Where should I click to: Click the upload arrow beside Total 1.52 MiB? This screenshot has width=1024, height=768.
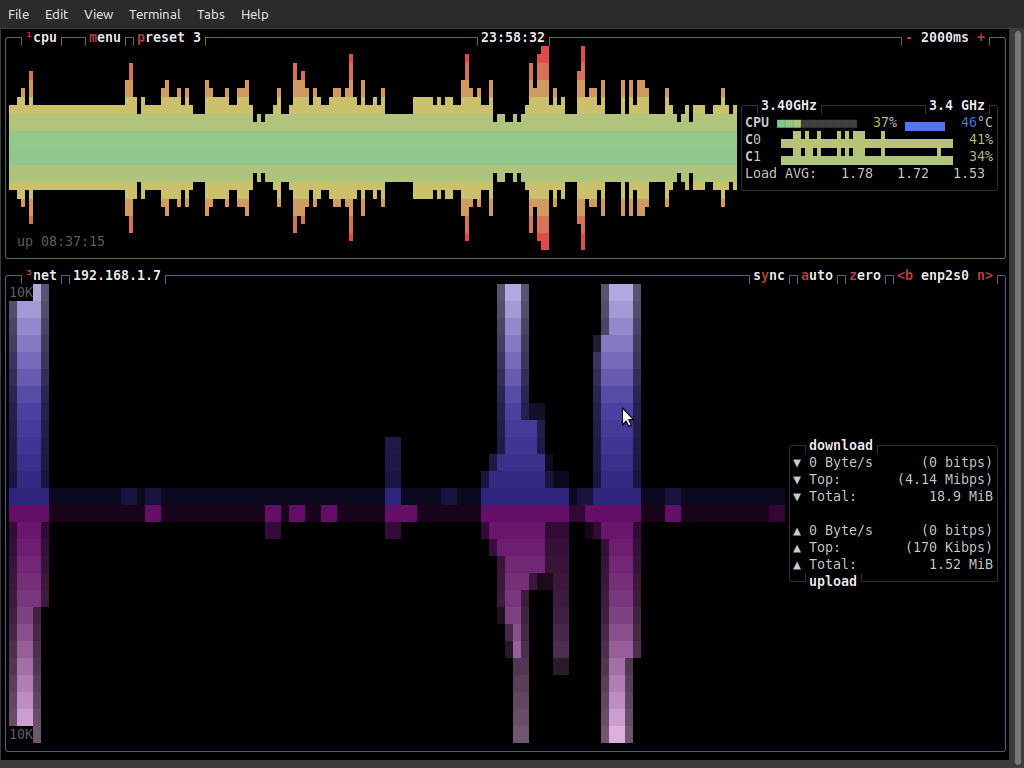click(x=797, y=564)
